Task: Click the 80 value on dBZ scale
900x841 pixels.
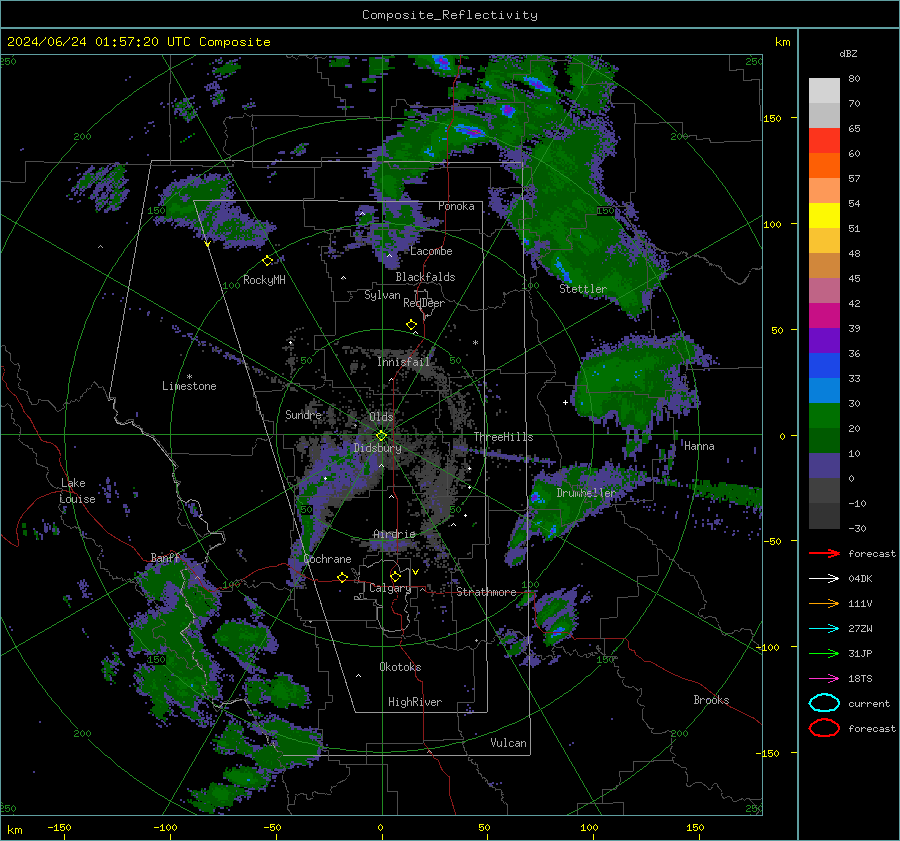Action: (854, 79)
